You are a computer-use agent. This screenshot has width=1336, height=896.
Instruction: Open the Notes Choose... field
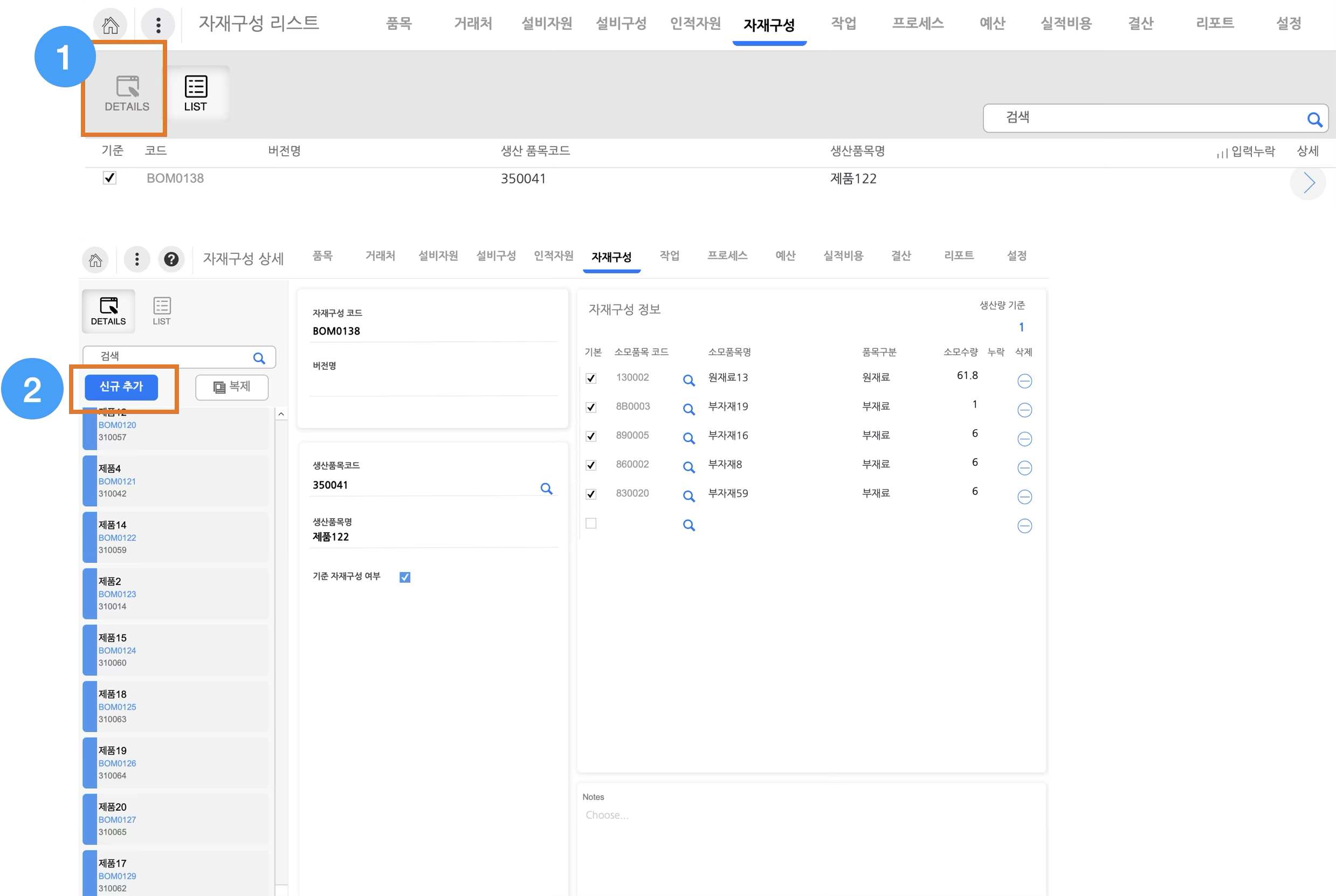607,815
